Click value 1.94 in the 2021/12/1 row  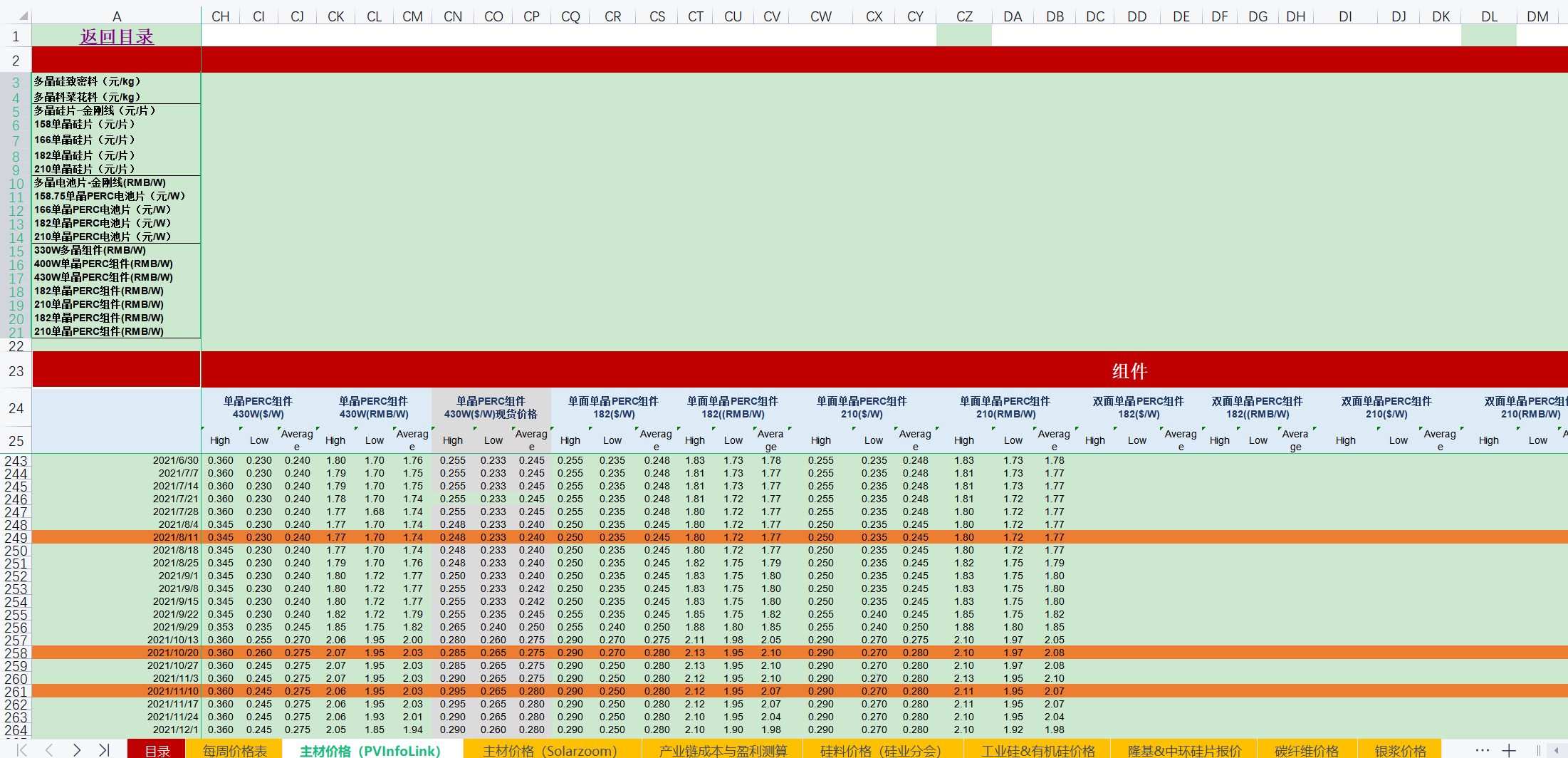coord(413,730)
